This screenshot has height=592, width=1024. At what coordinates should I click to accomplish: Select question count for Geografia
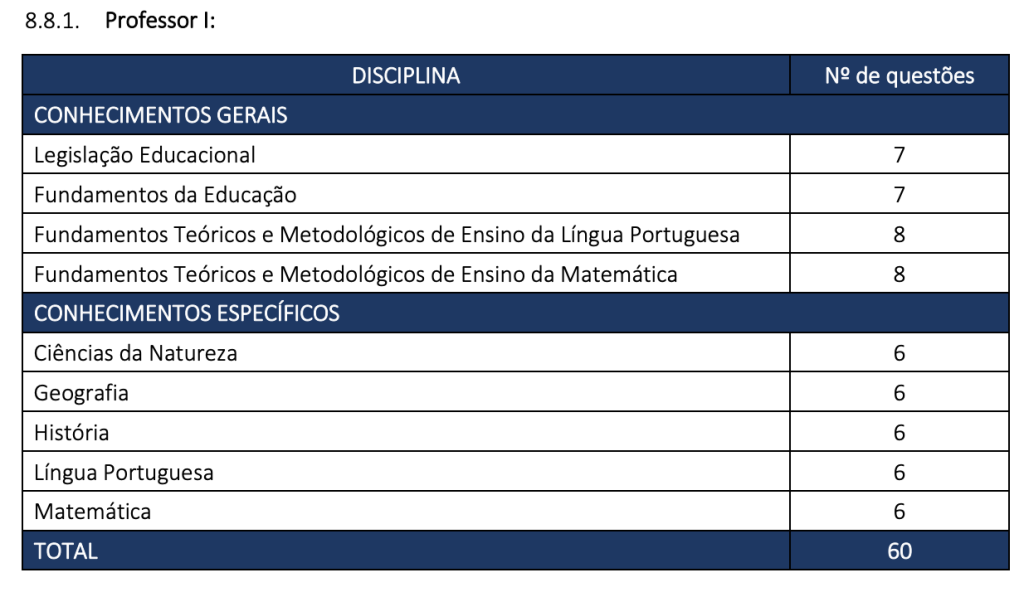click(899, 393)
